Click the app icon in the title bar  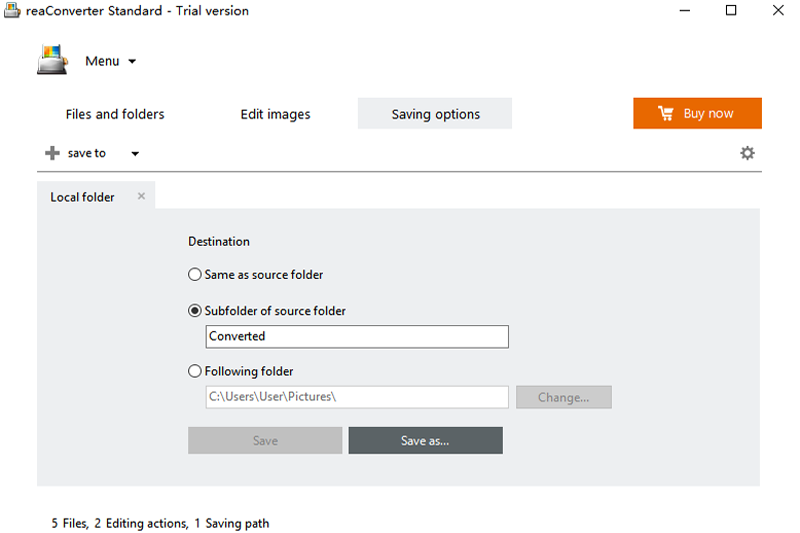(12, 11)
